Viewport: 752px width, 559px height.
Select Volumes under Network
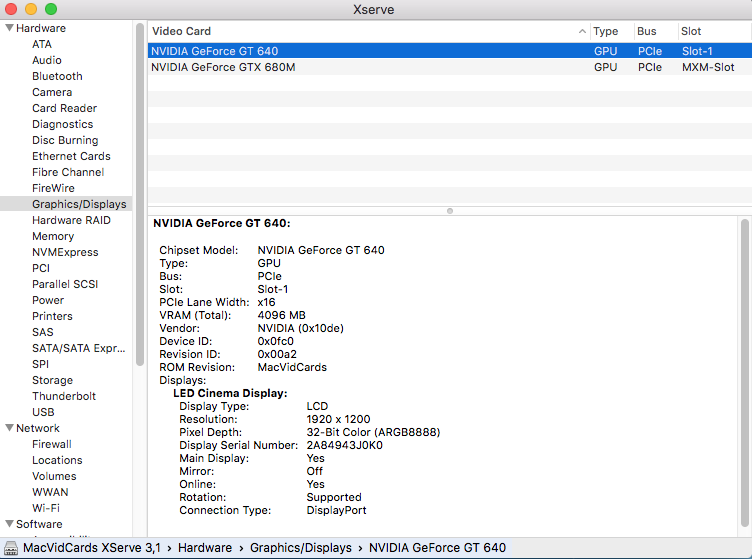click(54, 476)
